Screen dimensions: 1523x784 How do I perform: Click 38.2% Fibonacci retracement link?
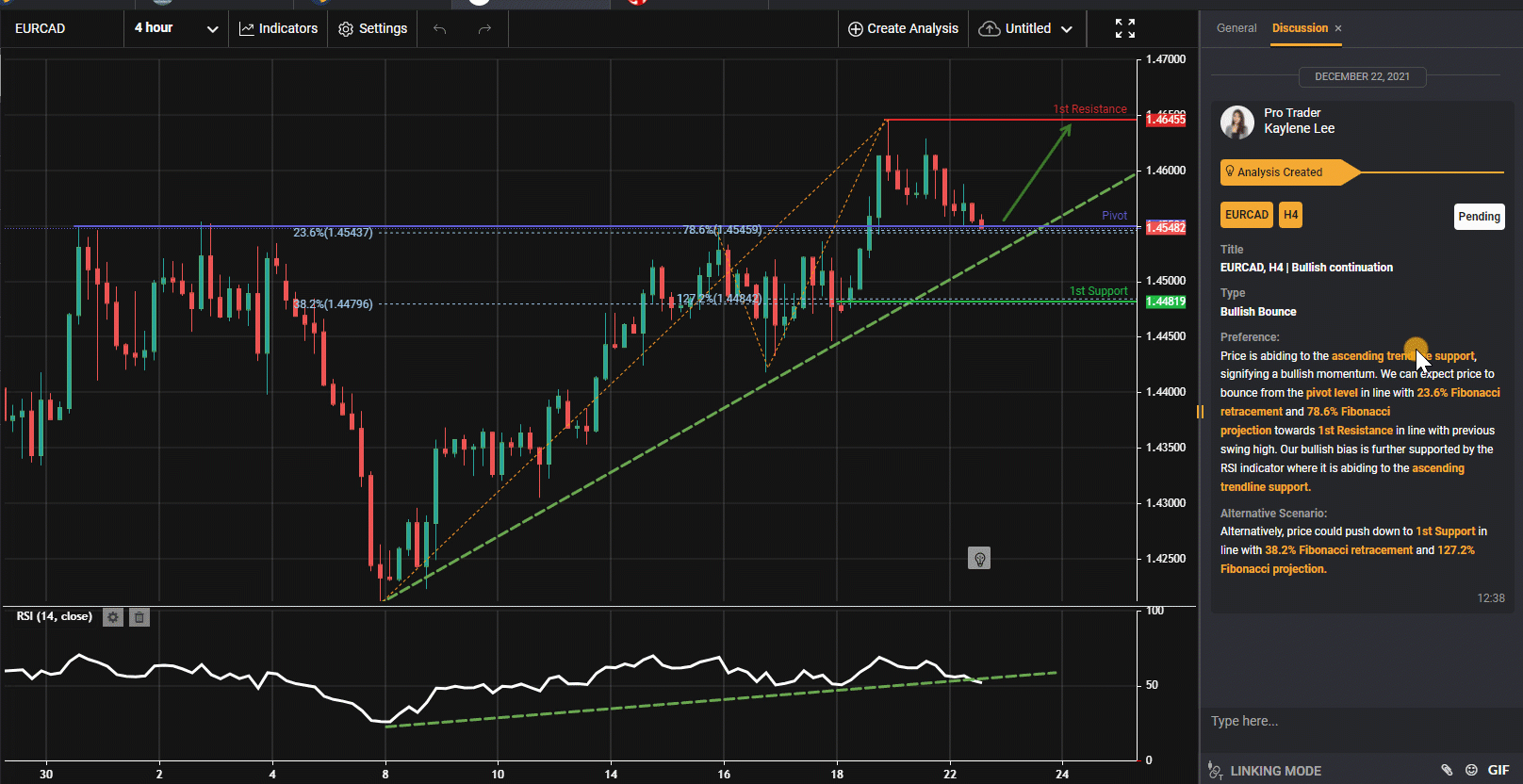pos(1338,550)
